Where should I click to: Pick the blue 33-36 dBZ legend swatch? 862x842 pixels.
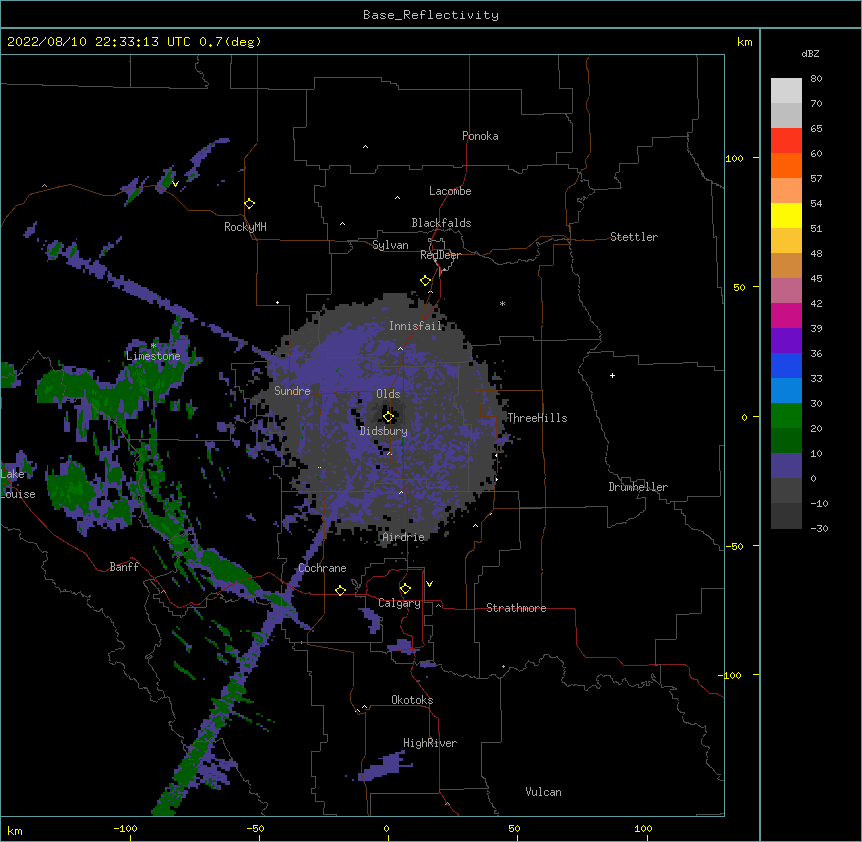(x=786, y=365)
